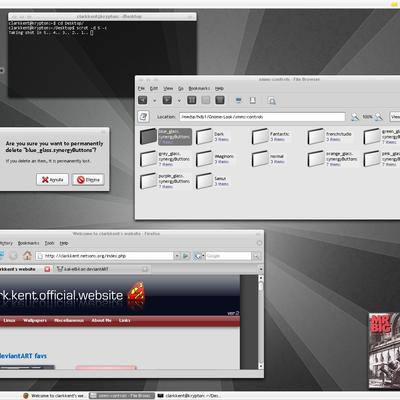This screenshot has height=400, width=400.
Task: Click the Google search box in Firefox
Action: click(x=228, y=256)
